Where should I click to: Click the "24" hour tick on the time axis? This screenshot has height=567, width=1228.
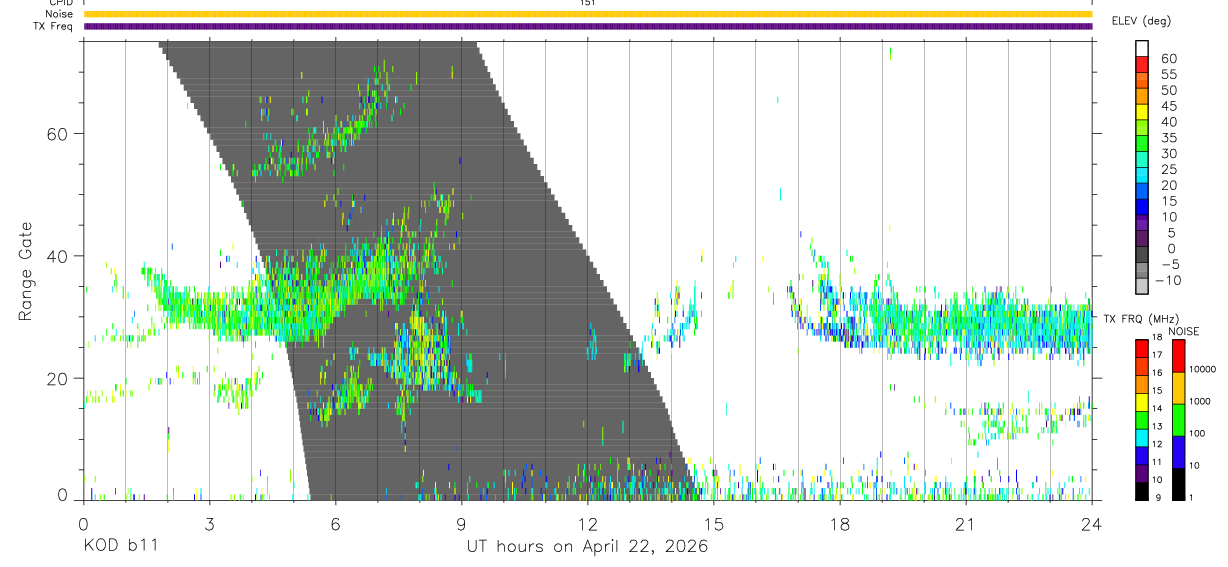click(1092, 525)
